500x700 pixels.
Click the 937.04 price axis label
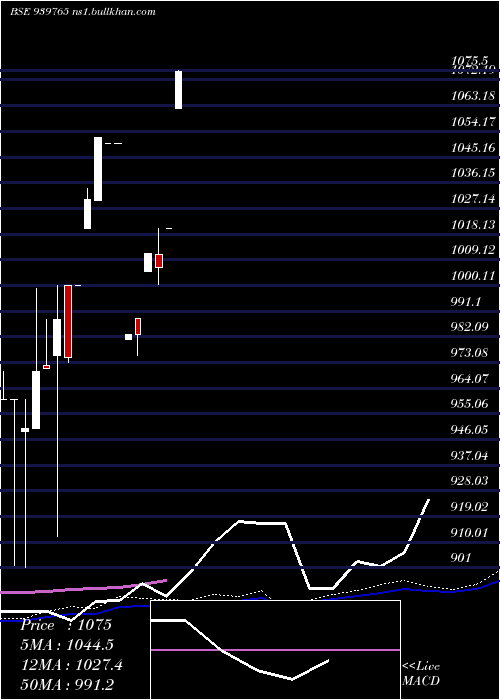pyautogui.click(x=469, y=455)
